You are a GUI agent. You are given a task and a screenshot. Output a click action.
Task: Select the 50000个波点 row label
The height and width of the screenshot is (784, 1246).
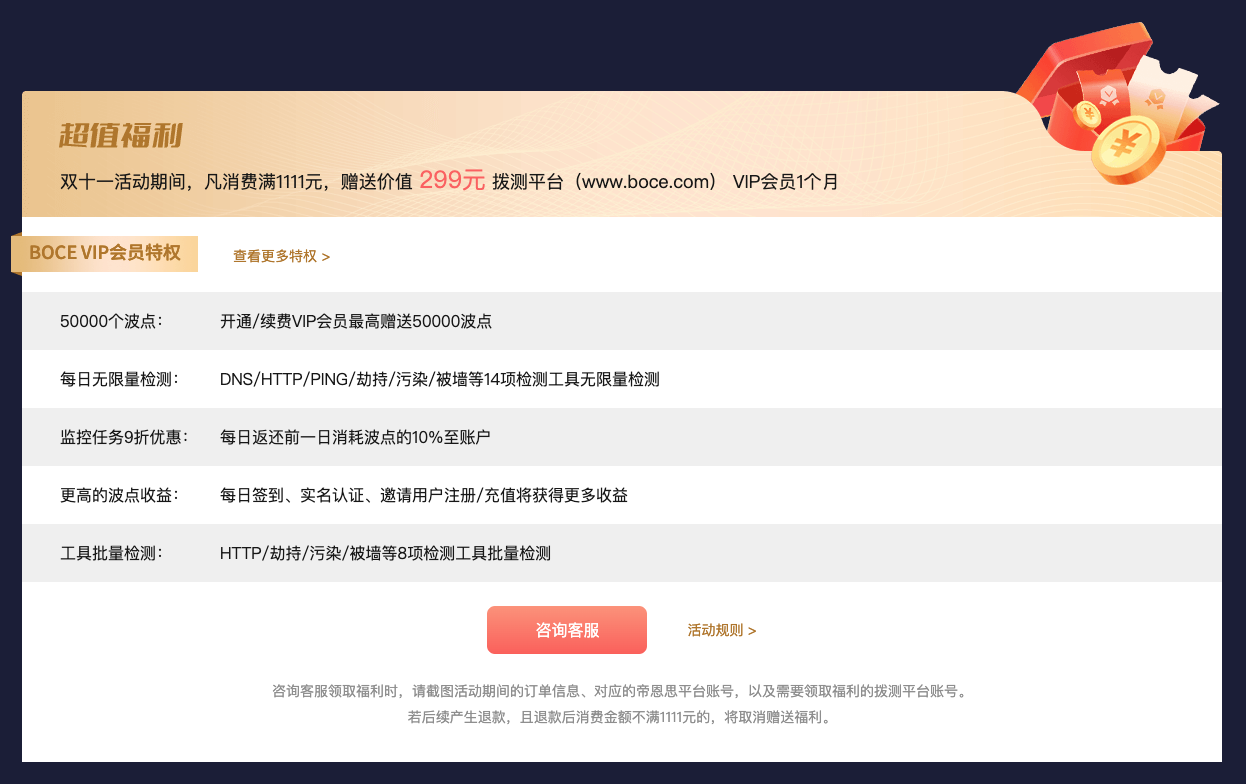pos(111,322)
